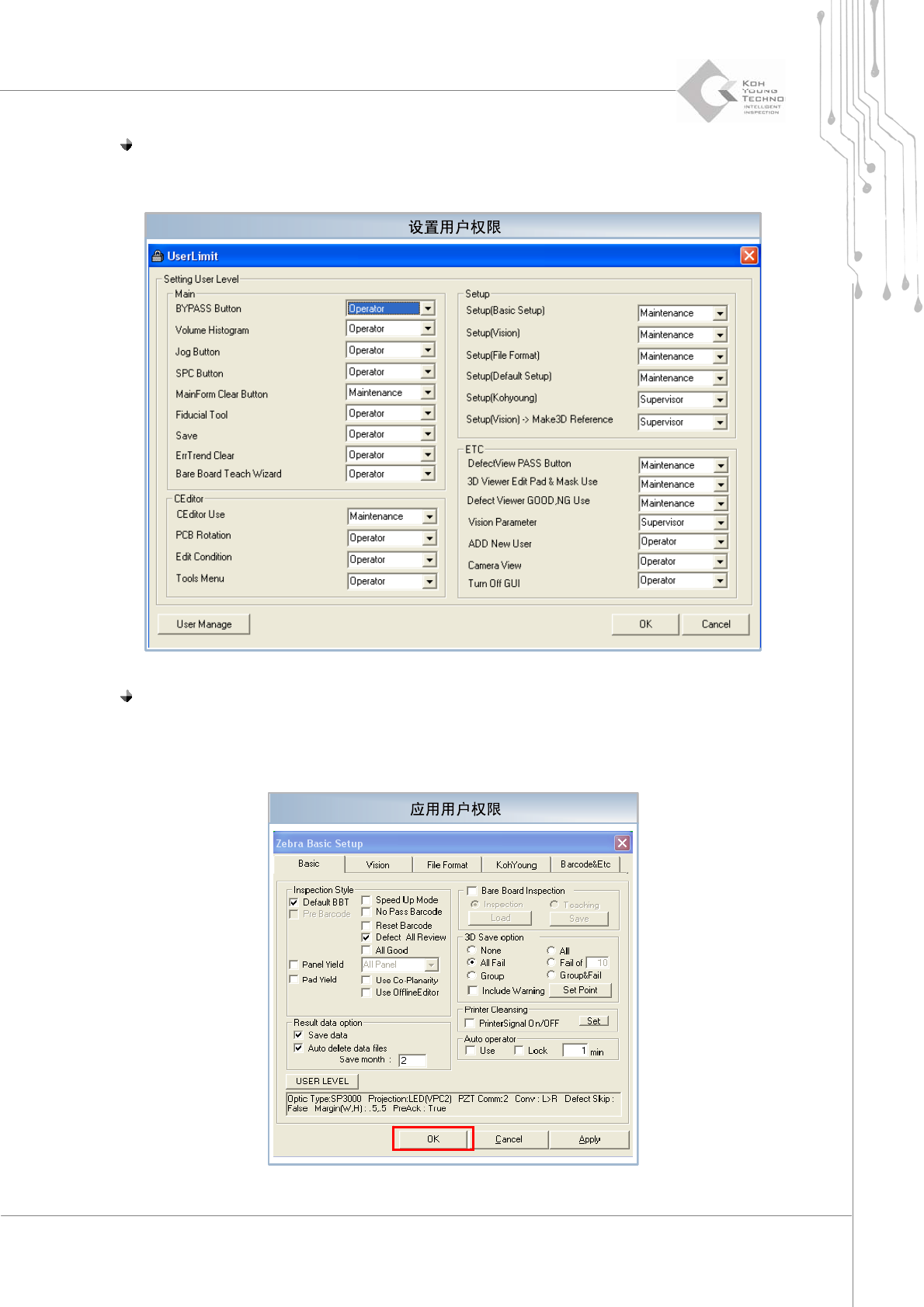Viewport: 924px width, 1307px height.
Task: Select the None 3D save option
Action: click(471, 950)
